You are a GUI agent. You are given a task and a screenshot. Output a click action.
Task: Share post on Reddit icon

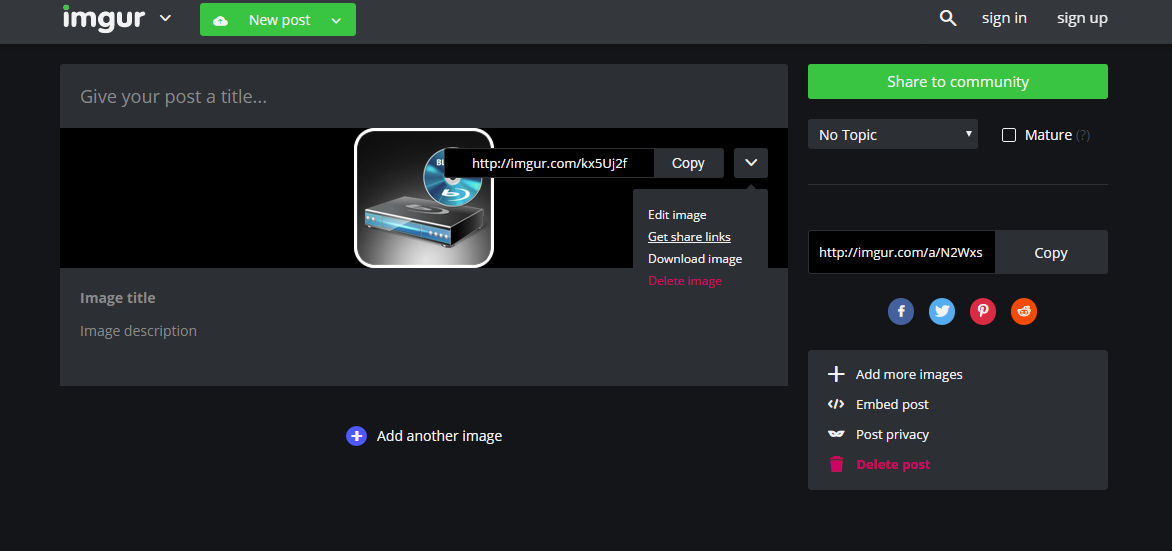(x=1024, y=311)
